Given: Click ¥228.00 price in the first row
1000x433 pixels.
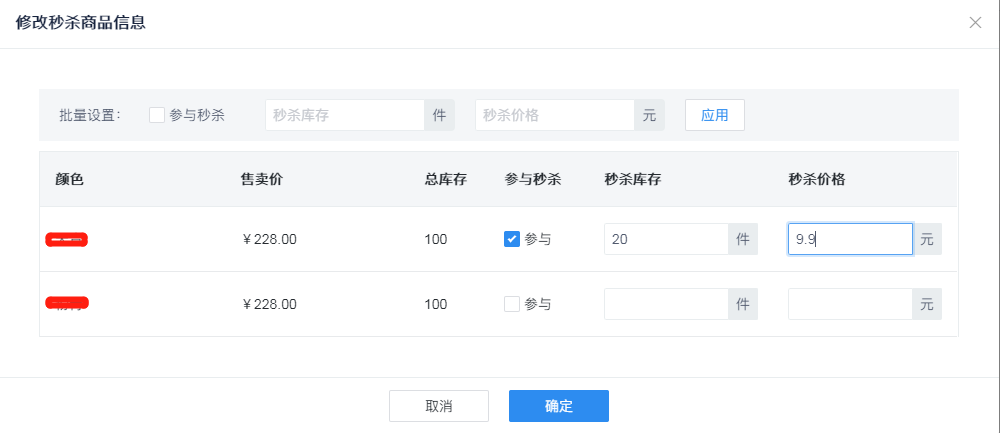Looking at the screenshot, I should click(269, 240).
